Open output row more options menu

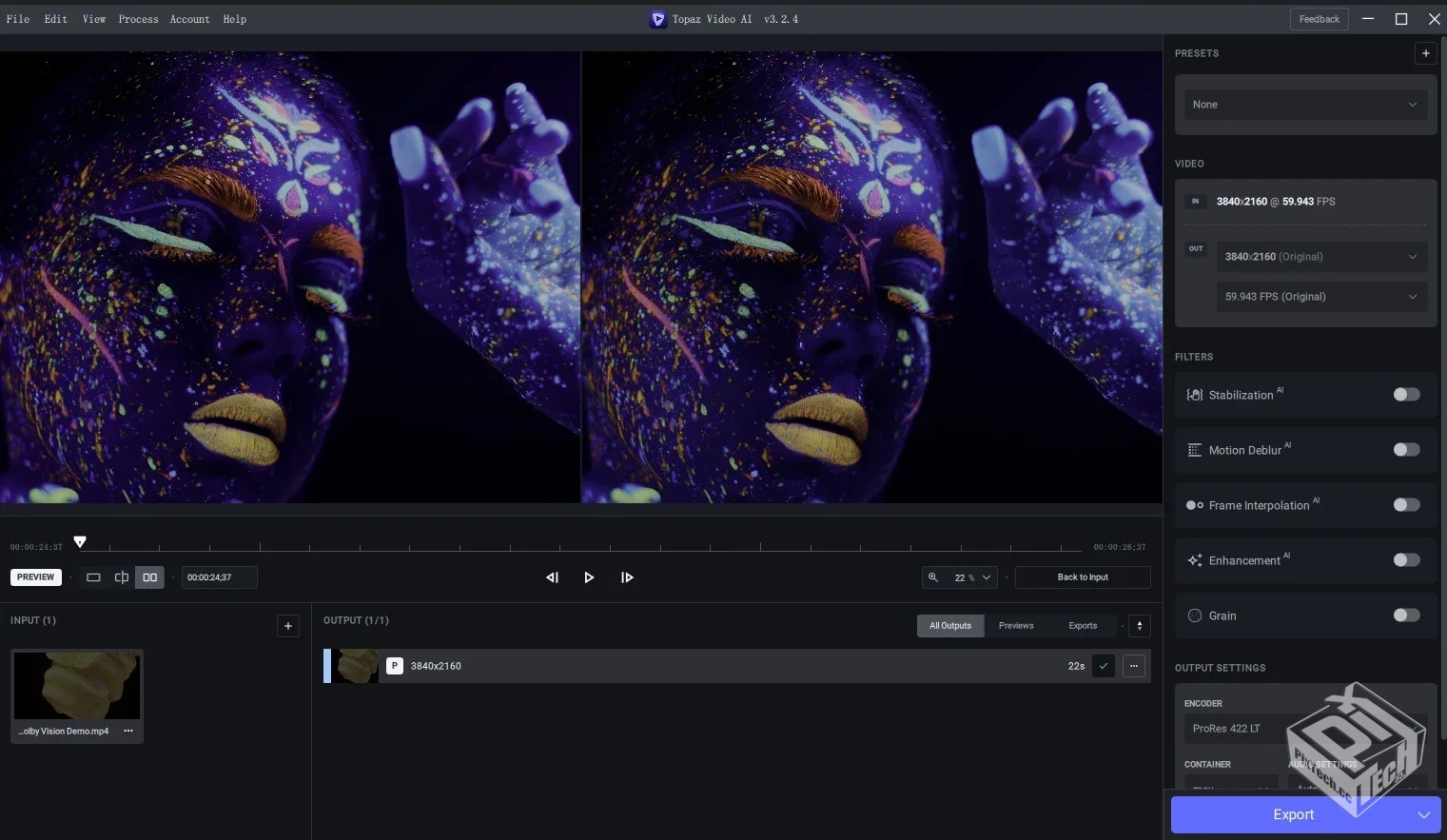[1134, 666]
